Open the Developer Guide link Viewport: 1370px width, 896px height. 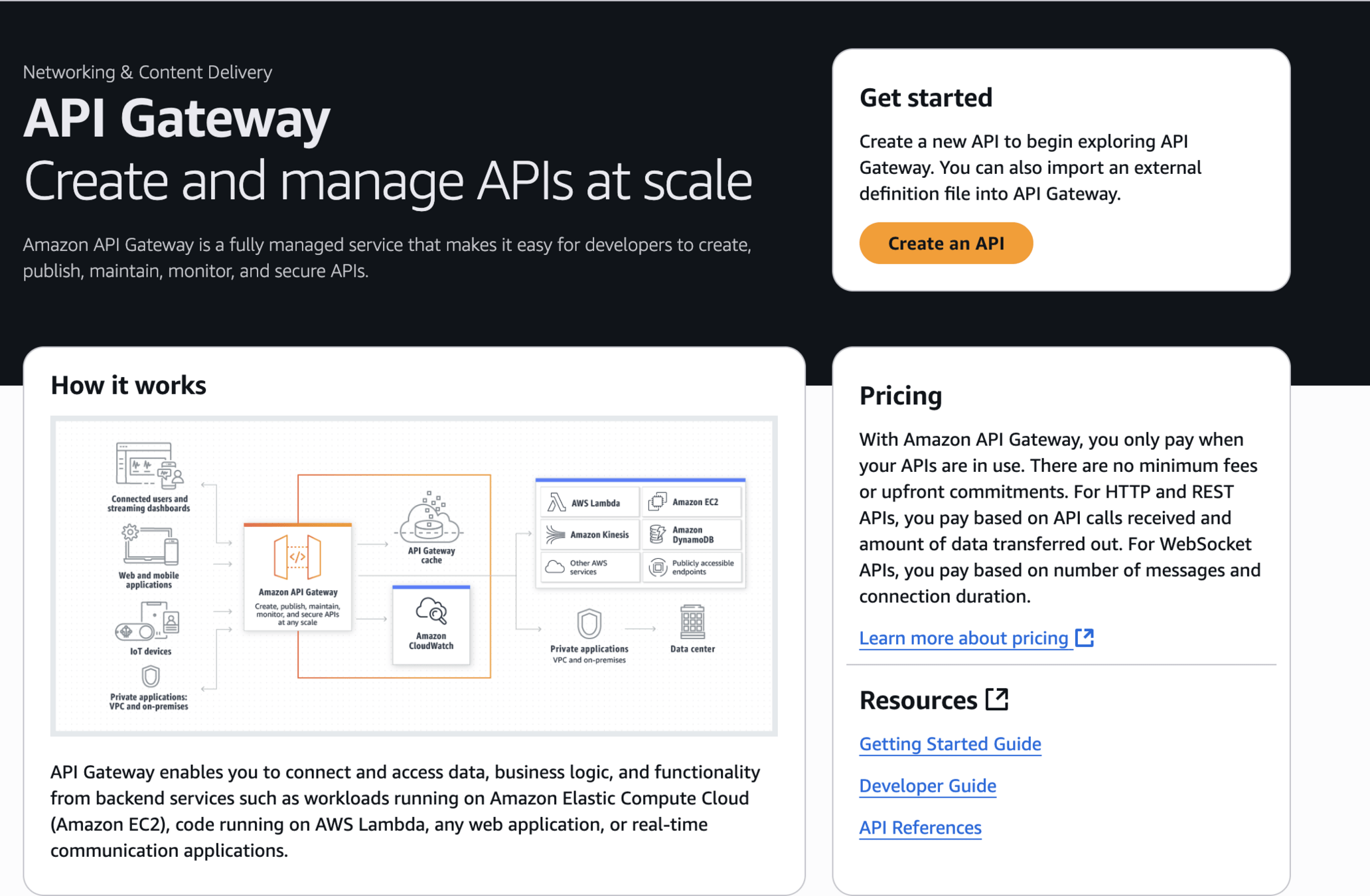pos(927,786)
